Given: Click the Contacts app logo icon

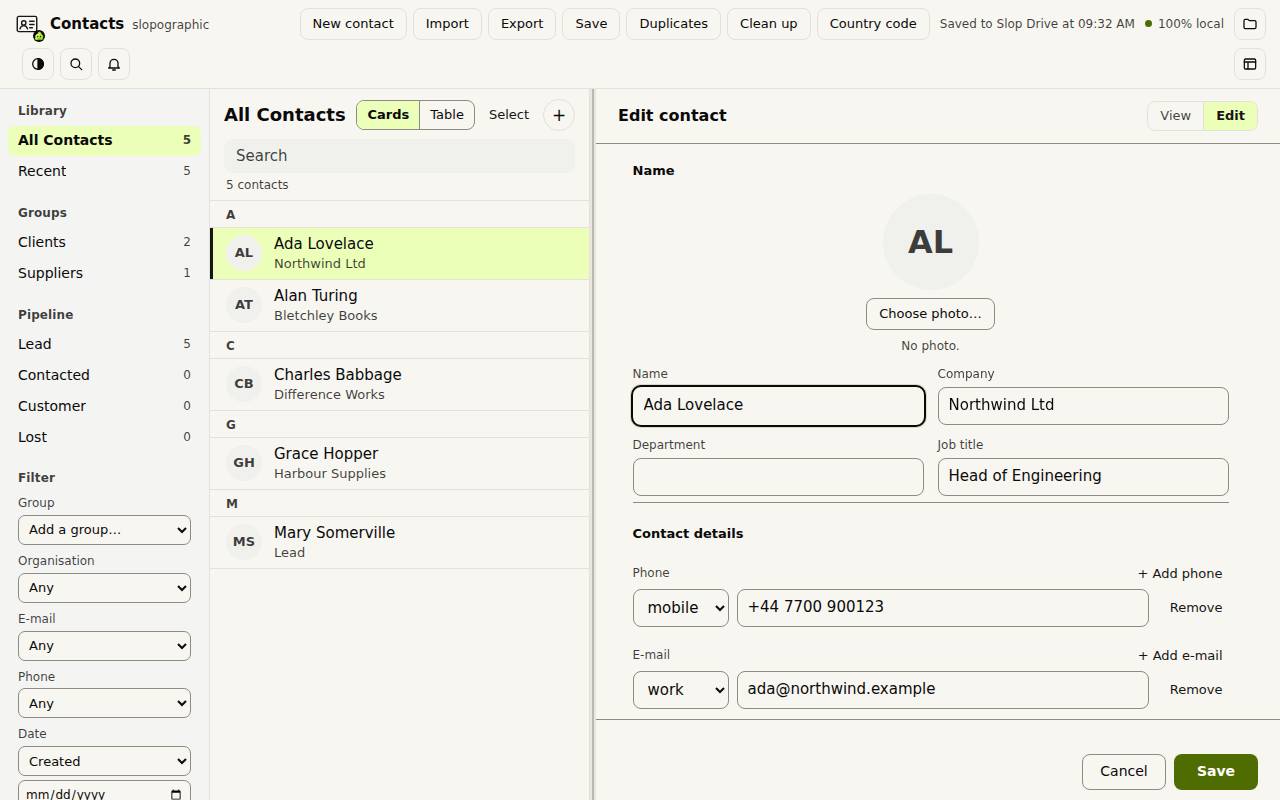Looking at the screenshot, I should coord(28,25).
